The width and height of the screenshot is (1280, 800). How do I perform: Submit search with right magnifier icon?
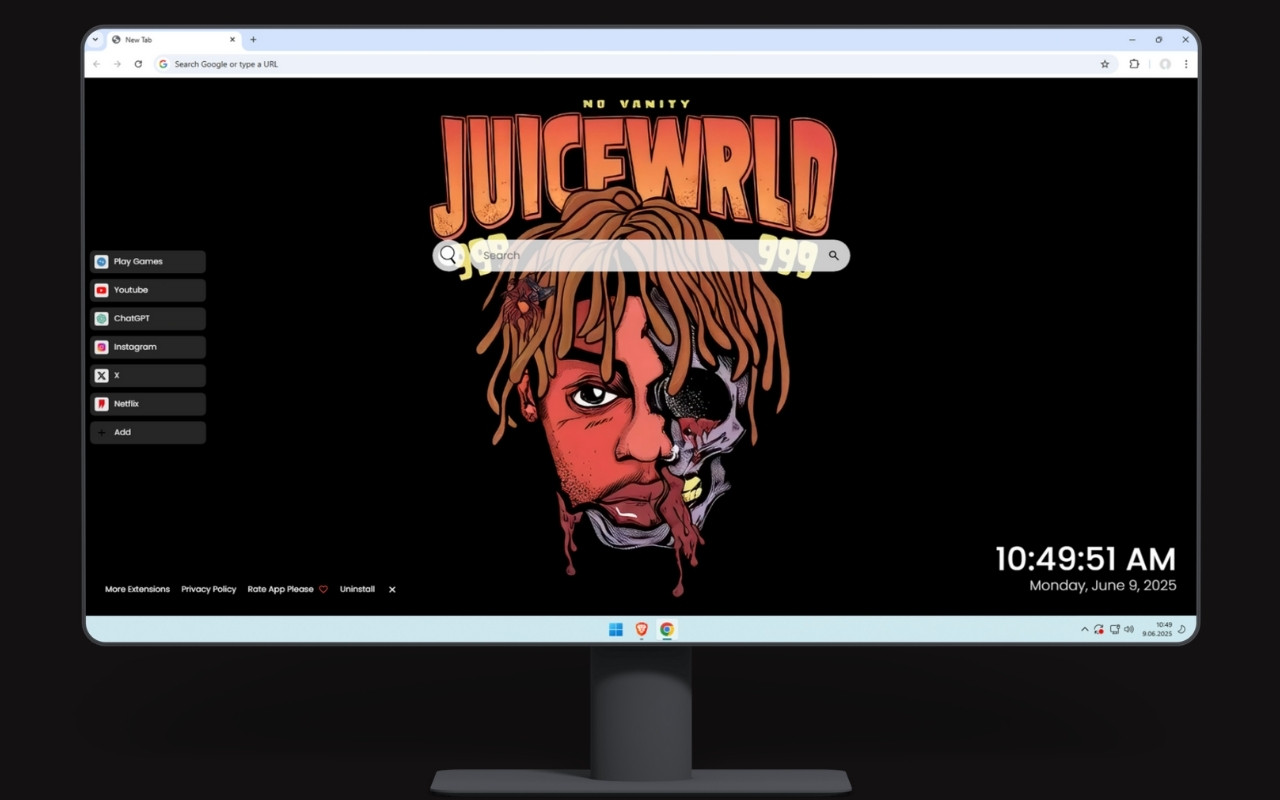[833, 255]
